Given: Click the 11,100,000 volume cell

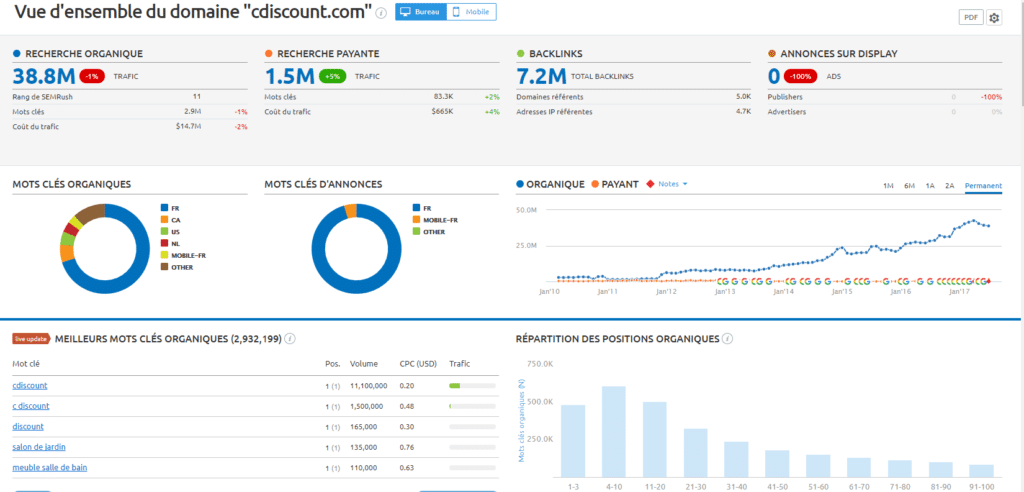Looking at the screenshot, I should [369, 385].
